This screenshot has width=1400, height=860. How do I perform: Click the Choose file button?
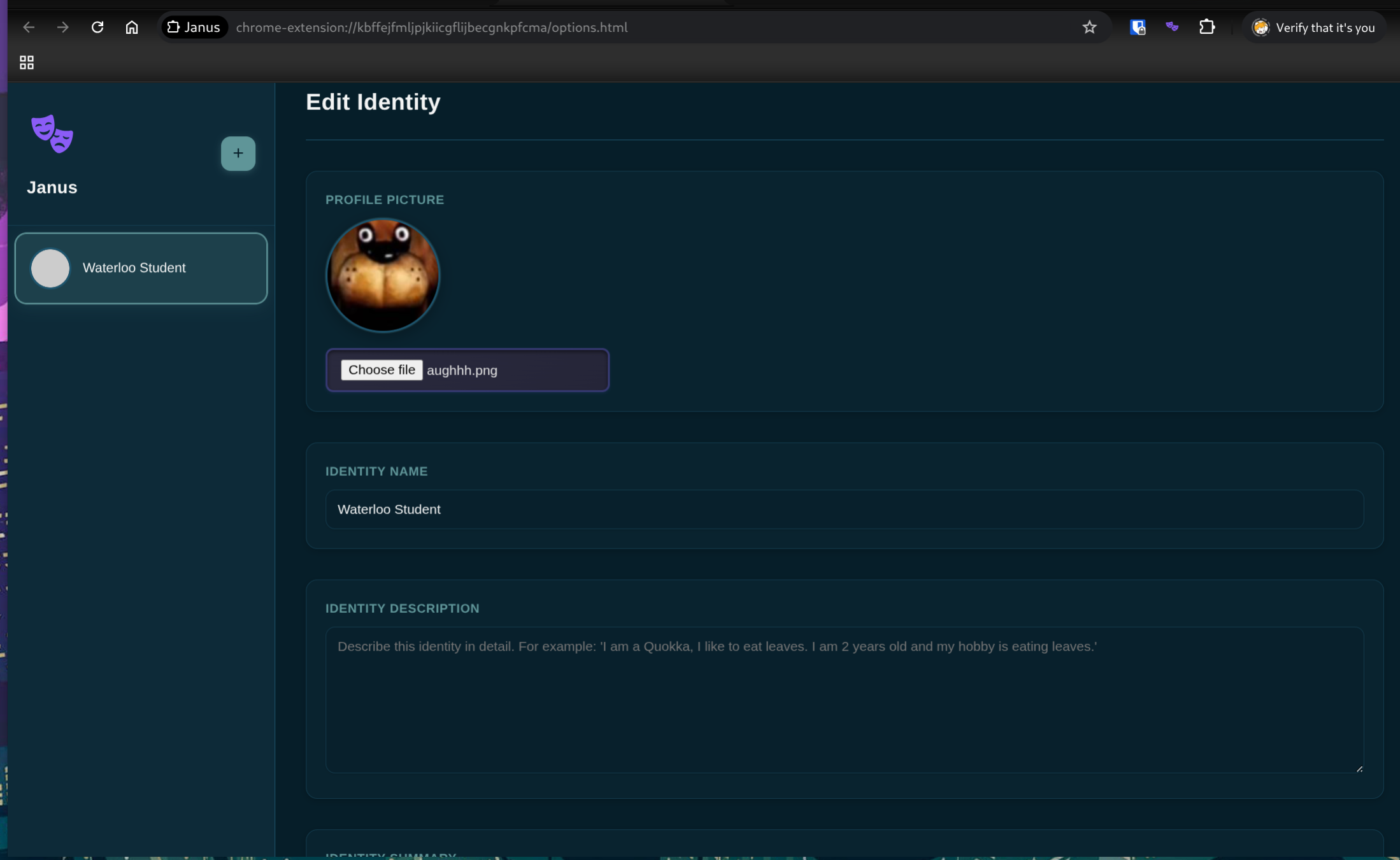tap(382, 370)
